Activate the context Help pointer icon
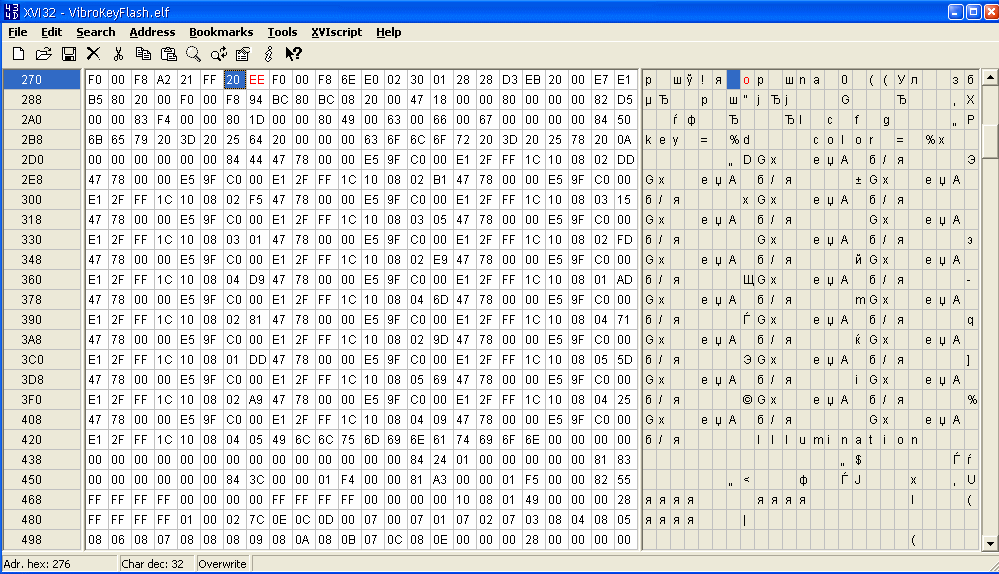This screenshot has width=999, height=574. (293, 54)
